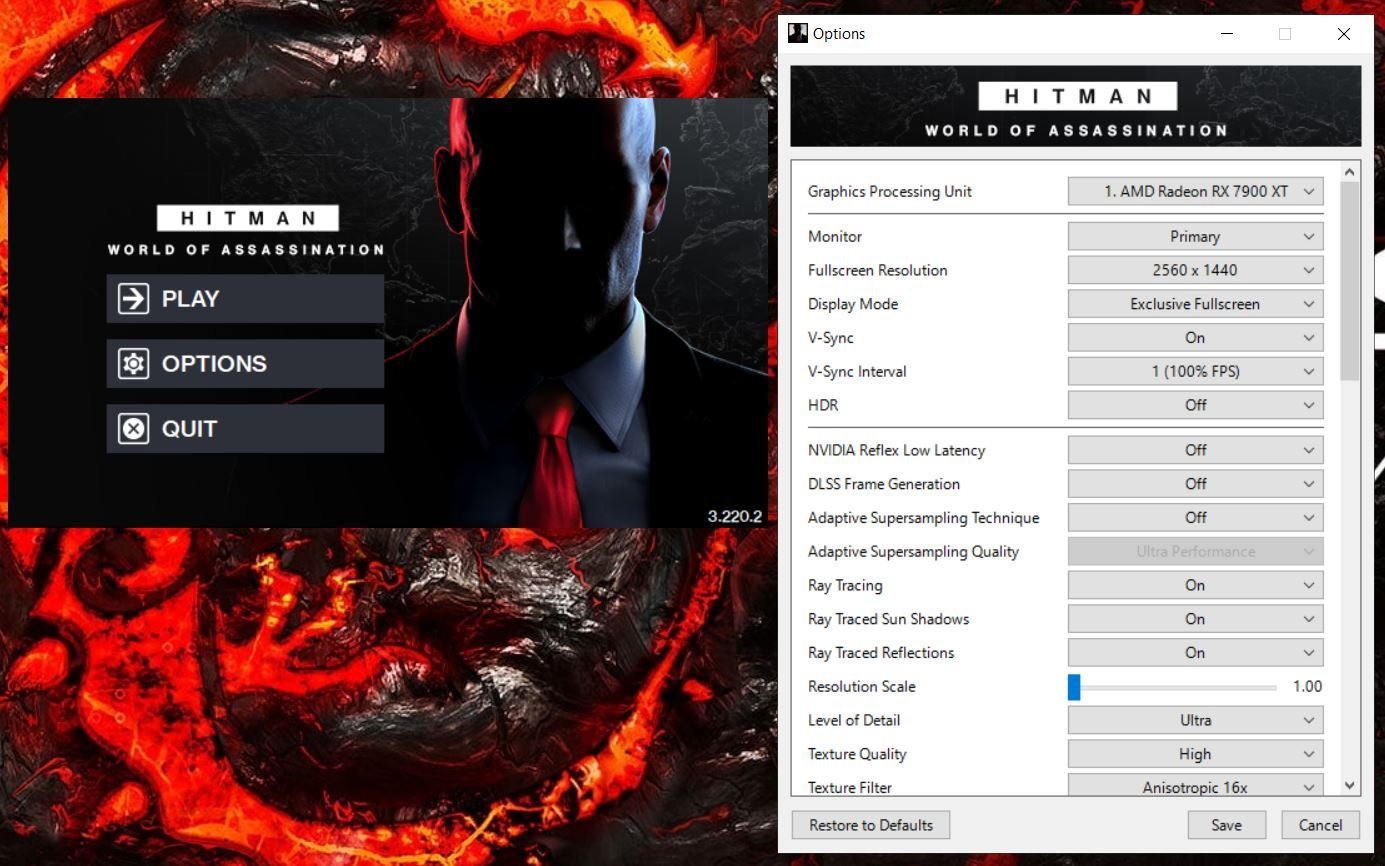Open Ray Traced Reflections dropdown

click(x=1195, y=653)
